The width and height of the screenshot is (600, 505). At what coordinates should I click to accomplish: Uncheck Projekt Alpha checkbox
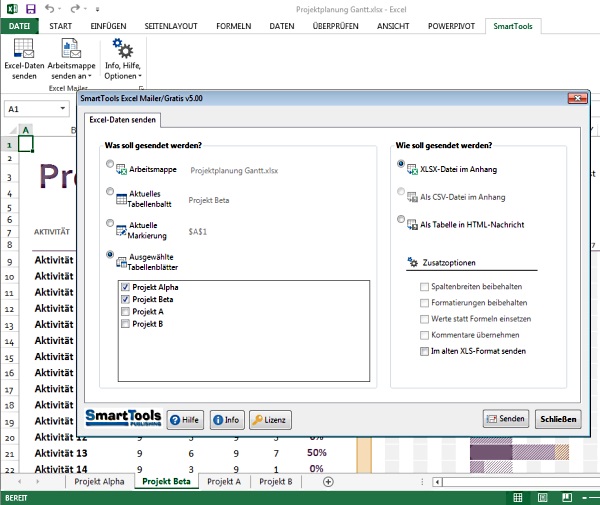click(x=125, y=287)
